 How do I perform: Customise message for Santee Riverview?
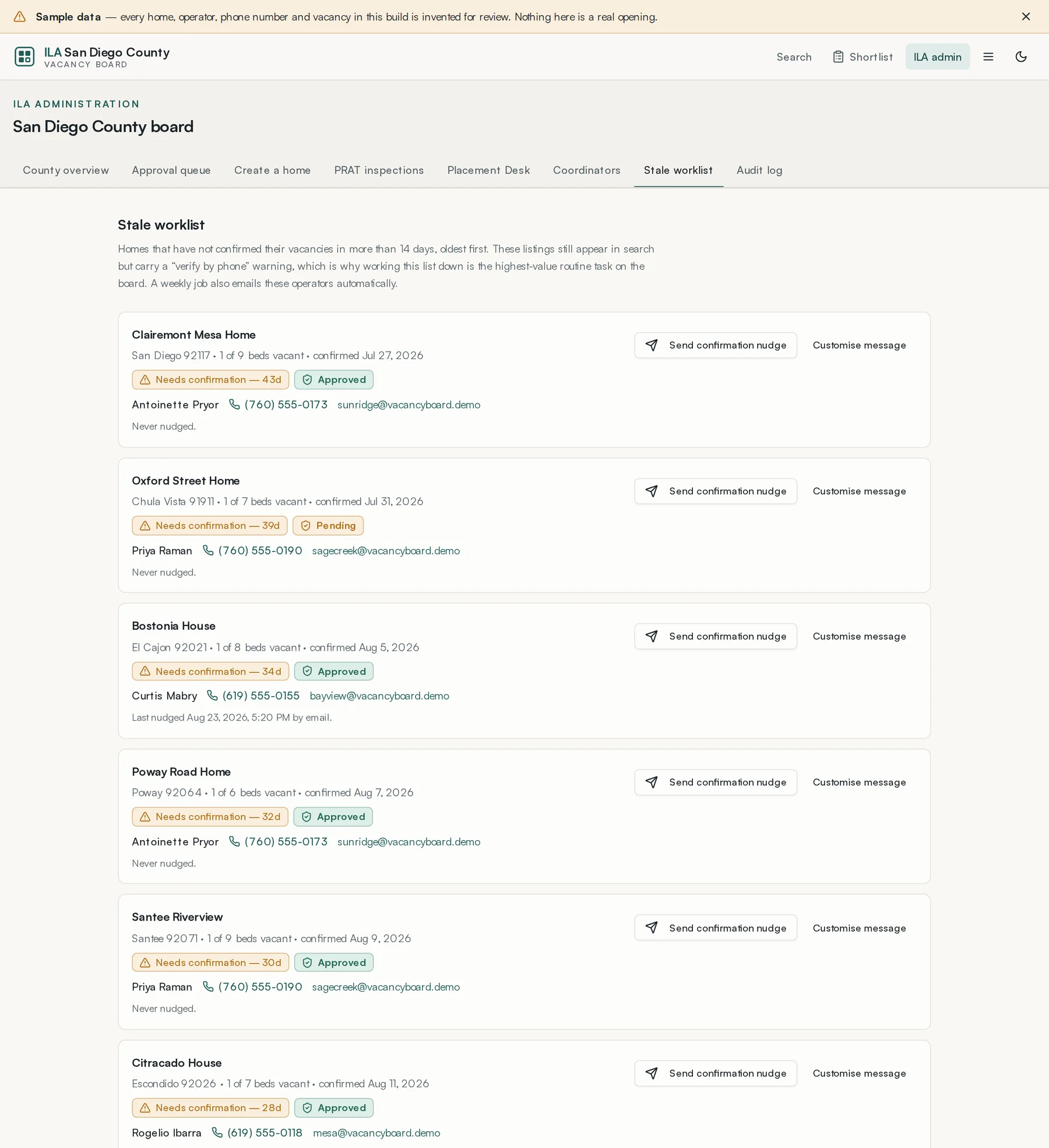coord(859,928)
